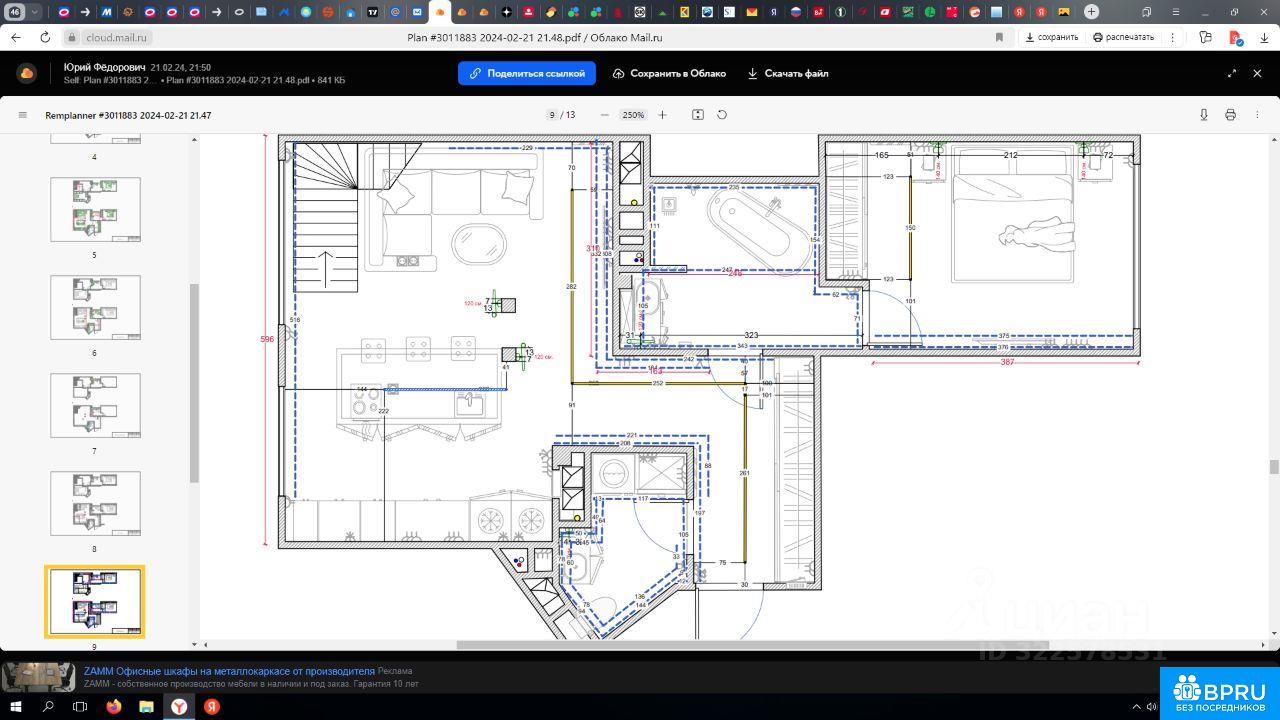Open the 250% zoom level field

pyautogui.click(x=633, y=115)
